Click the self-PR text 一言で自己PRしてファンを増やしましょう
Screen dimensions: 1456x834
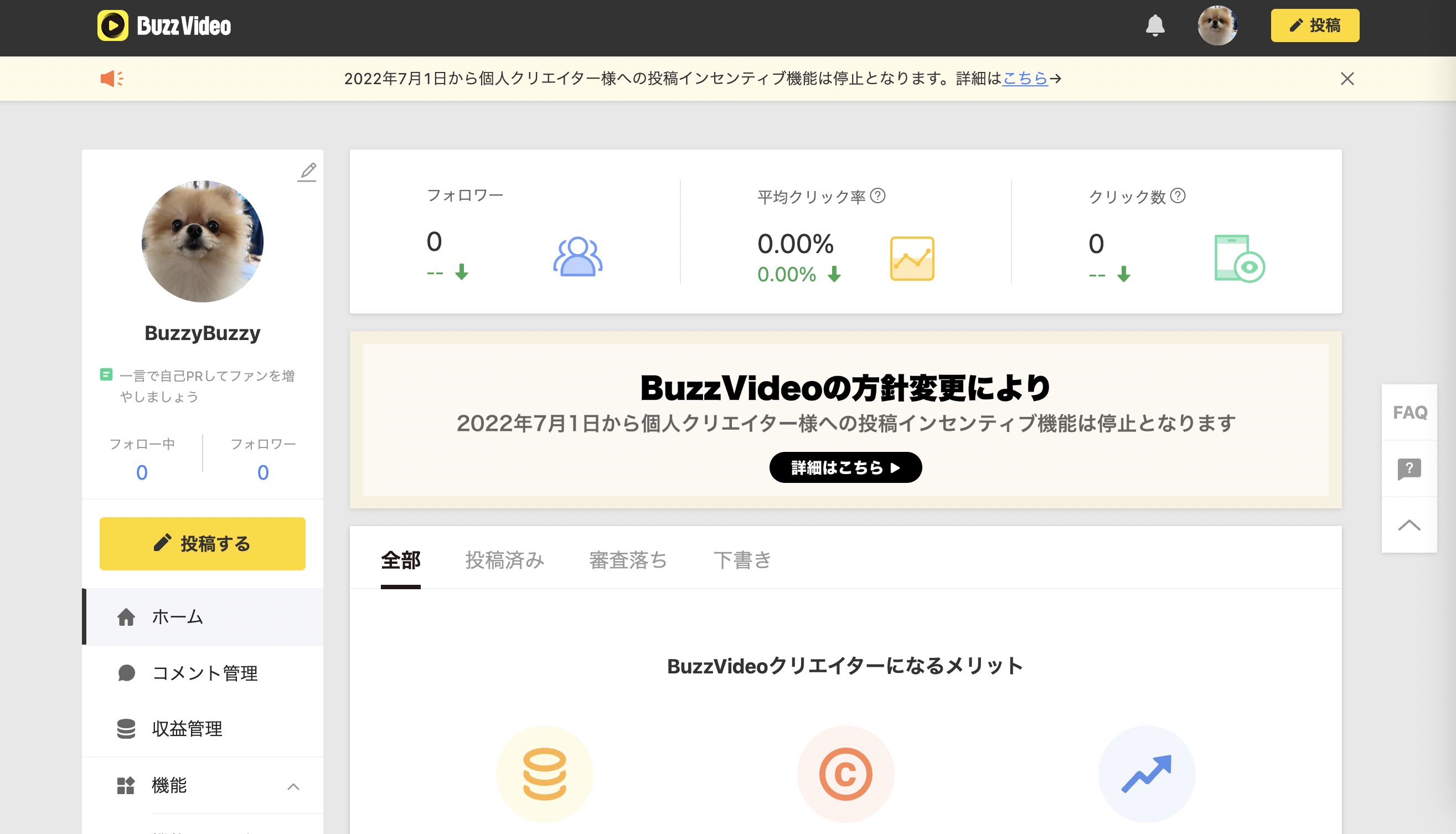[207, 386]
